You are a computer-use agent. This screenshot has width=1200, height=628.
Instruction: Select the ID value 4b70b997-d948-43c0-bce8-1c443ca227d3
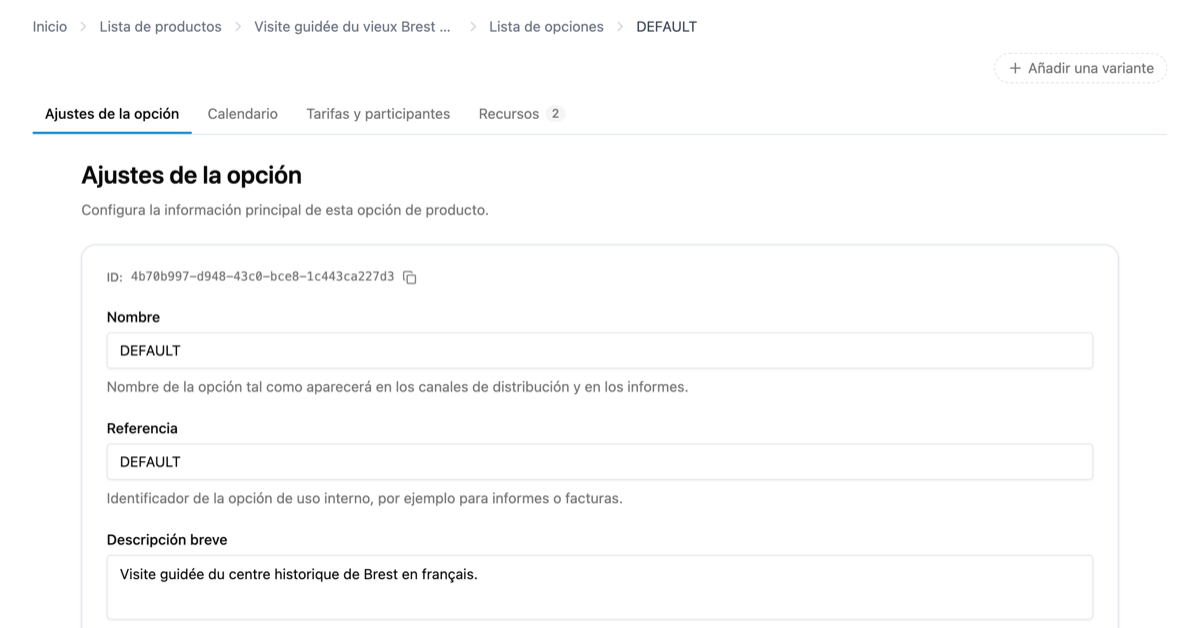pos(262,277)
